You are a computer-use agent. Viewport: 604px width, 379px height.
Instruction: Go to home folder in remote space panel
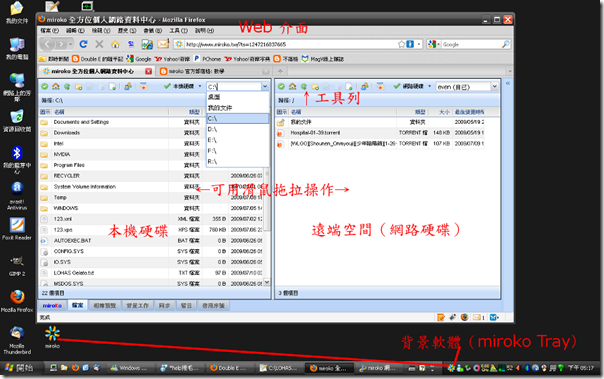coord(293,86)
